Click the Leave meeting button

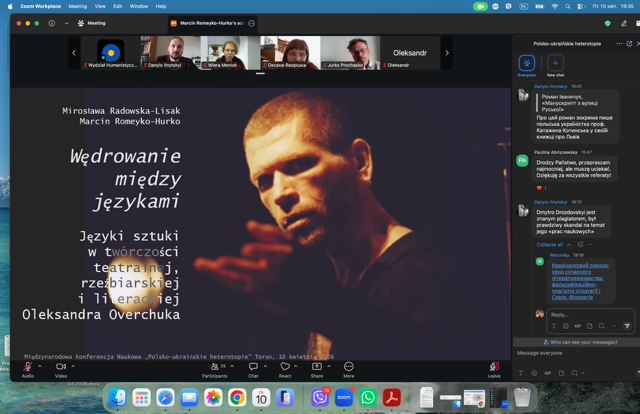494,368
